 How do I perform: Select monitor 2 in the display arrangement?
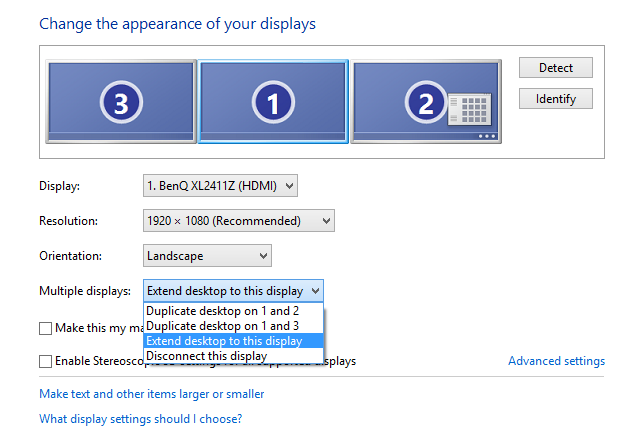426,102
